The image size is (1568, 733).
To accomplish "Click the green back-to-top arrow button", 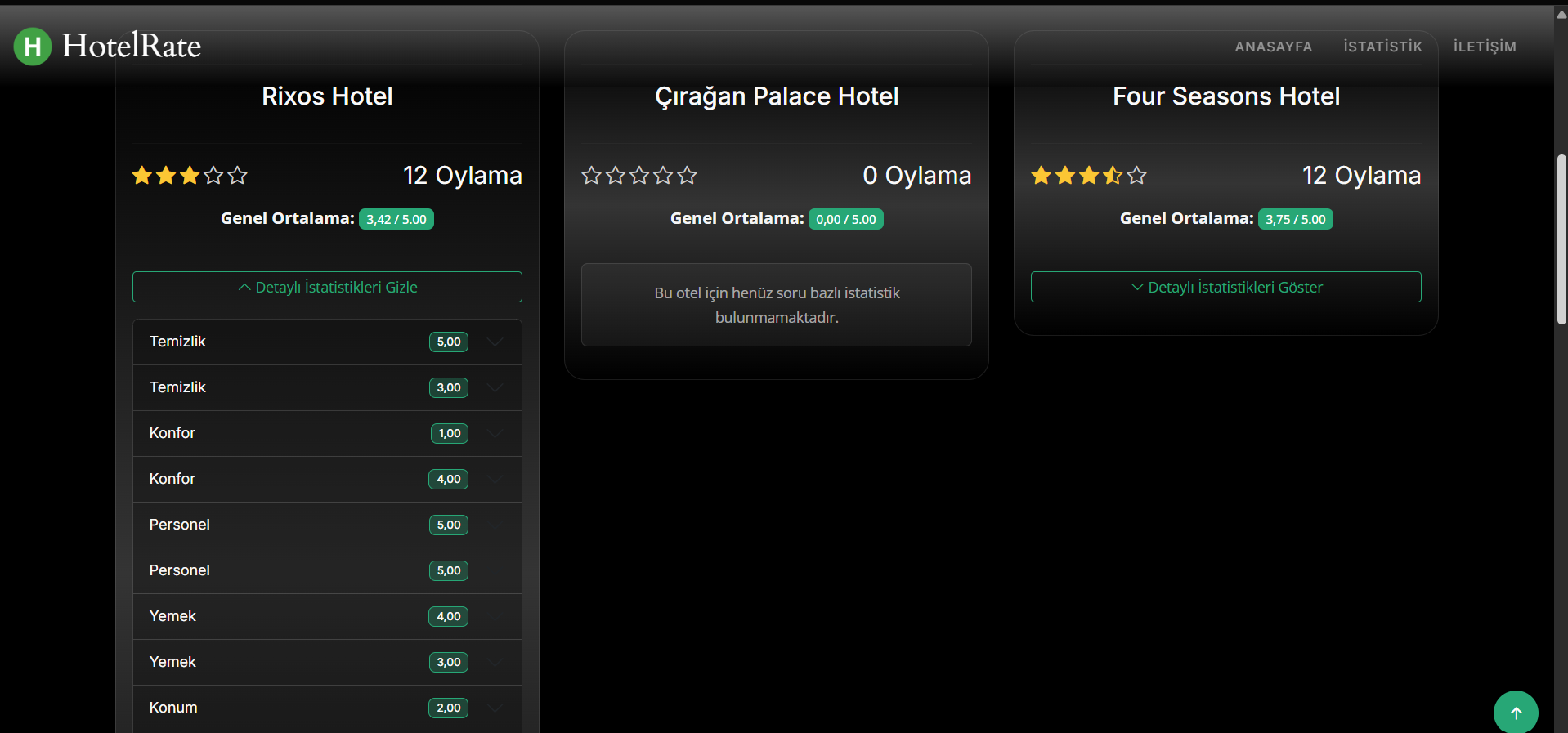I will point(1516,713).
